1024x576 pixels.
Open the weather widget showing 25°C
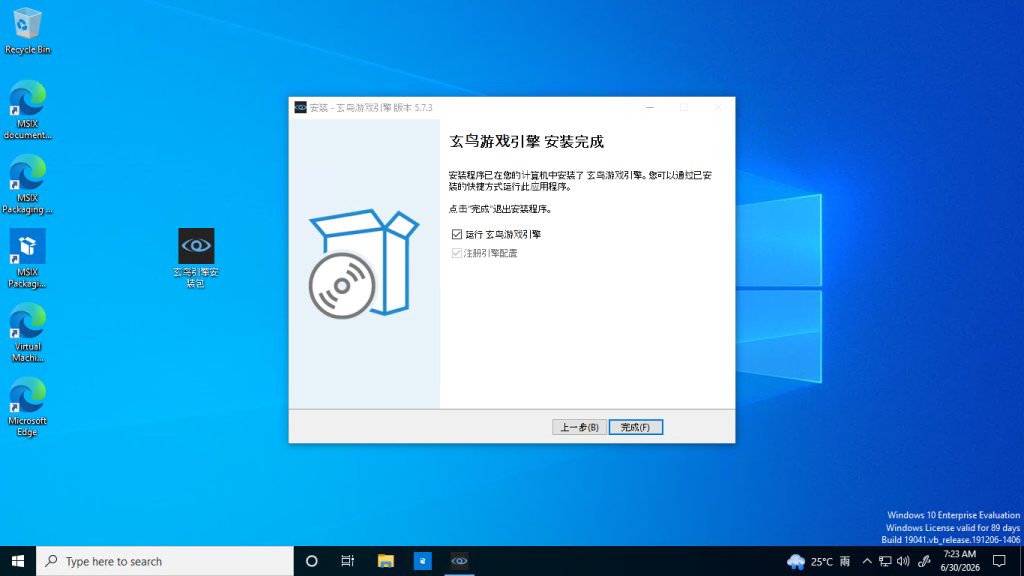coord(818,561)
